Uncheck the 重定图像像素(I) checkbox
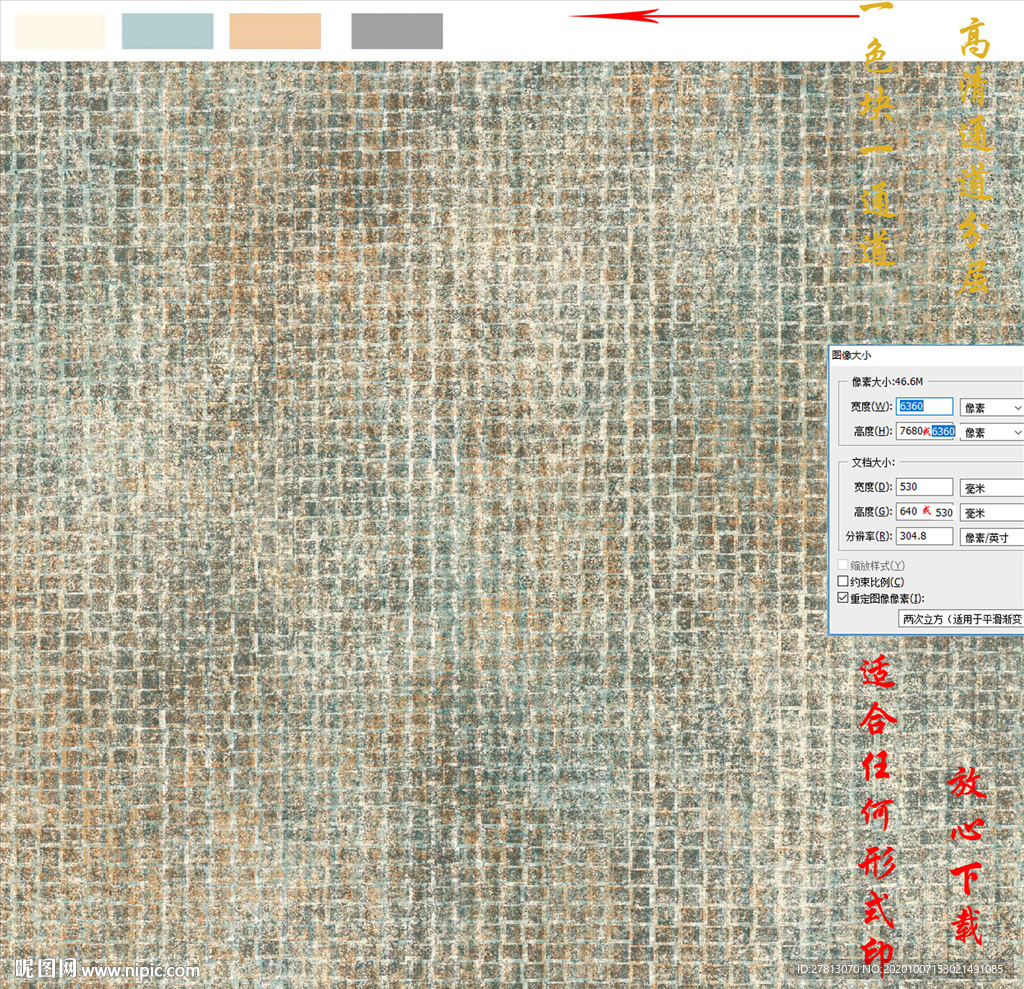Image resolution: width=1024 pixels, height=989 pixels. (x=842, y=598)
